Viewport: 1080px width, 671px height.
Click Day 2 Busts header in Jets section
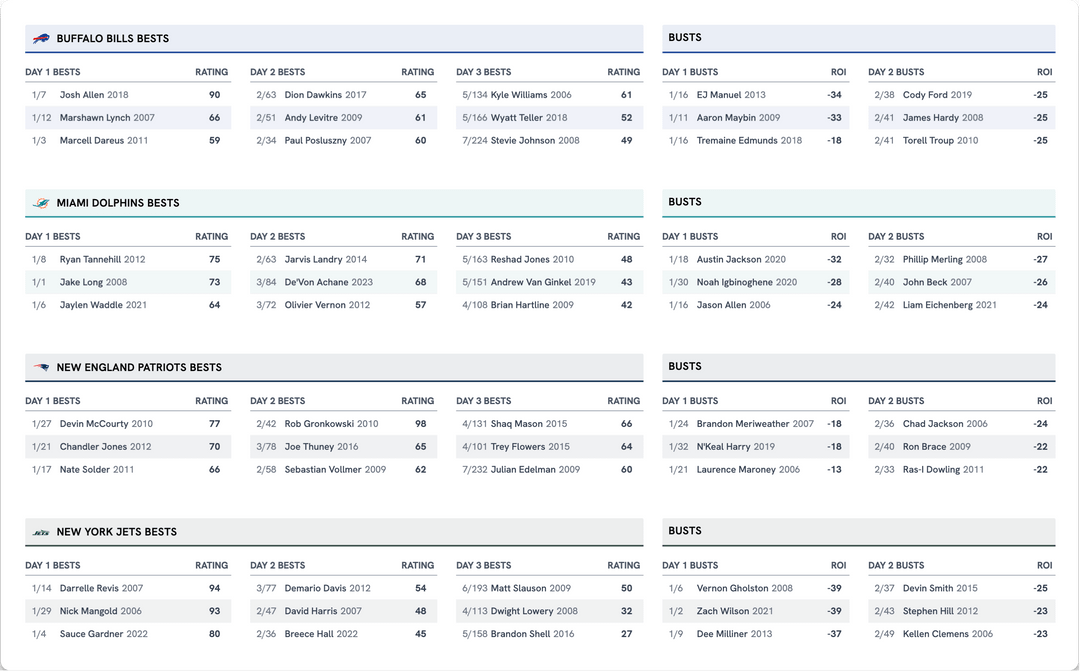click(896, 566)
